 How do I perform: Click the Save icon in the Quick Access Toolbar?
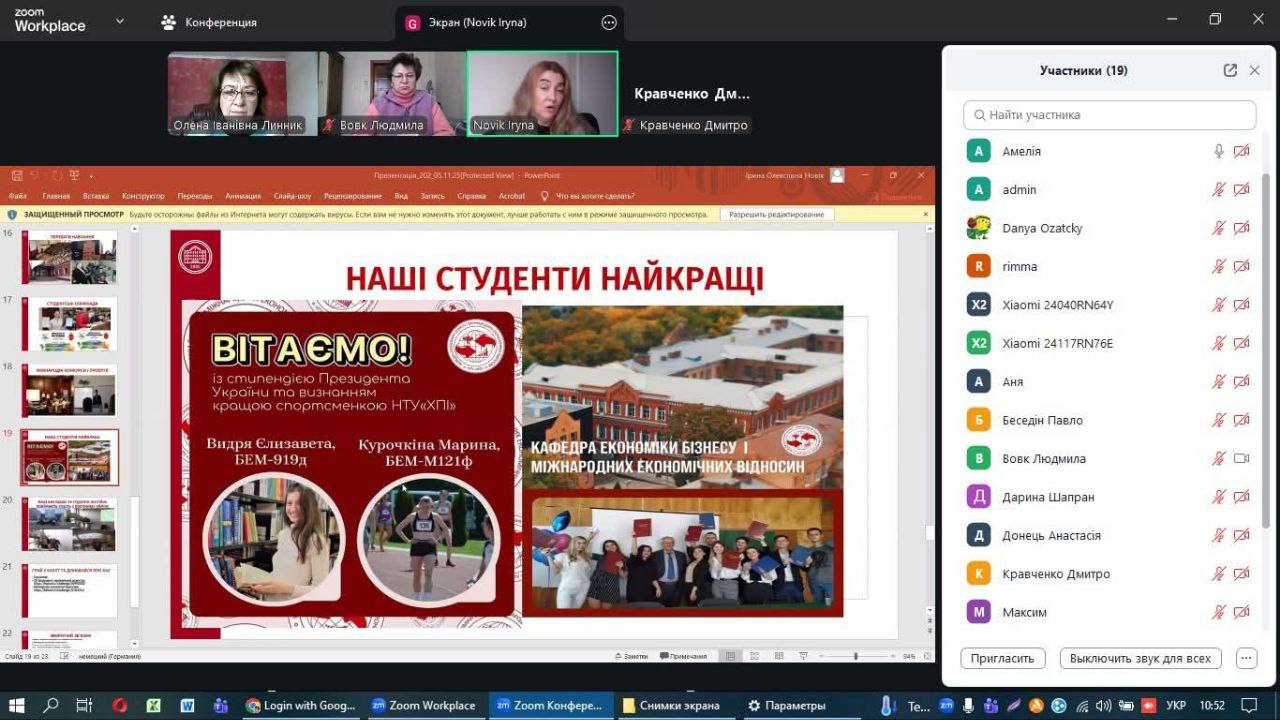18,175
